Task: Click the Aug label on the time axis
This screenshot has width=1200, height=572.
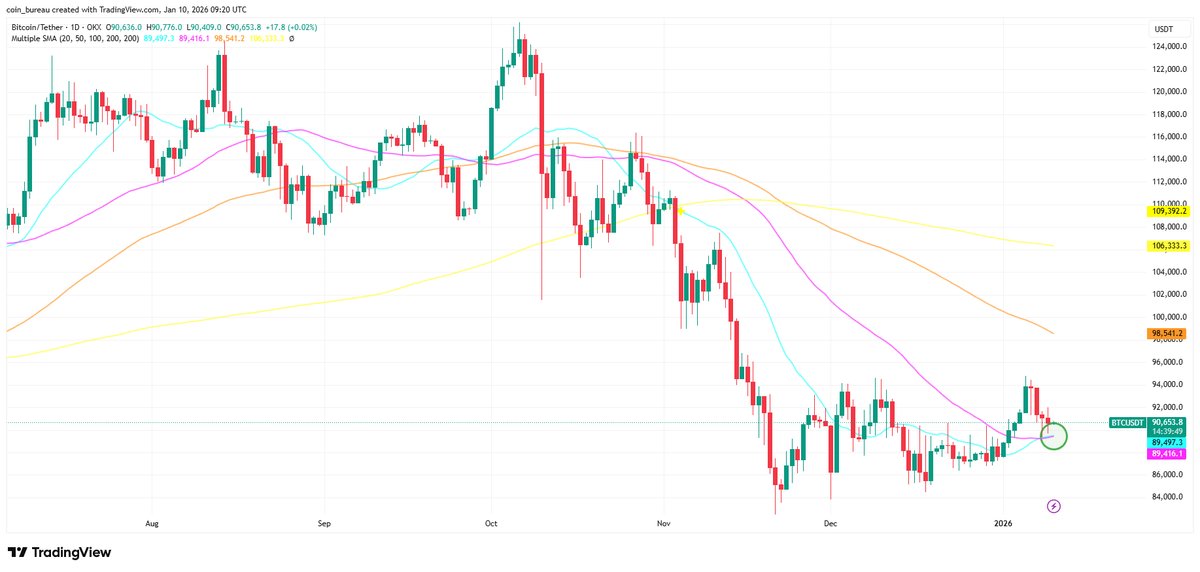Action: point(152,522)
